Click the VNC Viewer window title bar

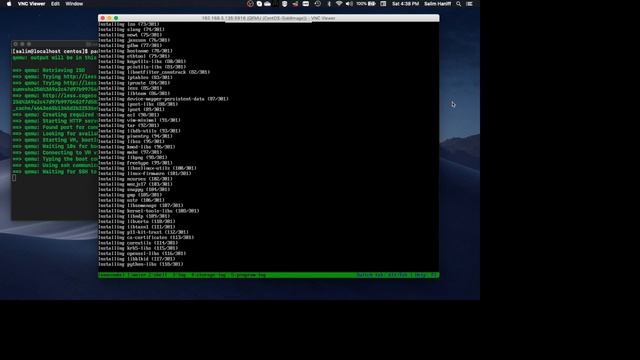(269, 18)
